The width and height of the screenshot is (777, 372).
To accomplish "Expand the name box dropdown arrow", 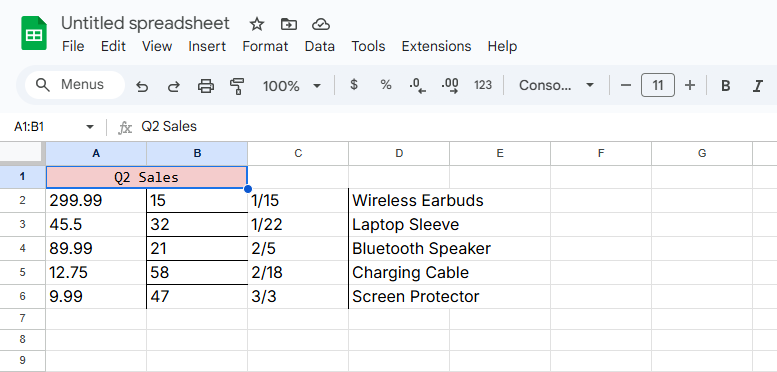I will point(90,127).
